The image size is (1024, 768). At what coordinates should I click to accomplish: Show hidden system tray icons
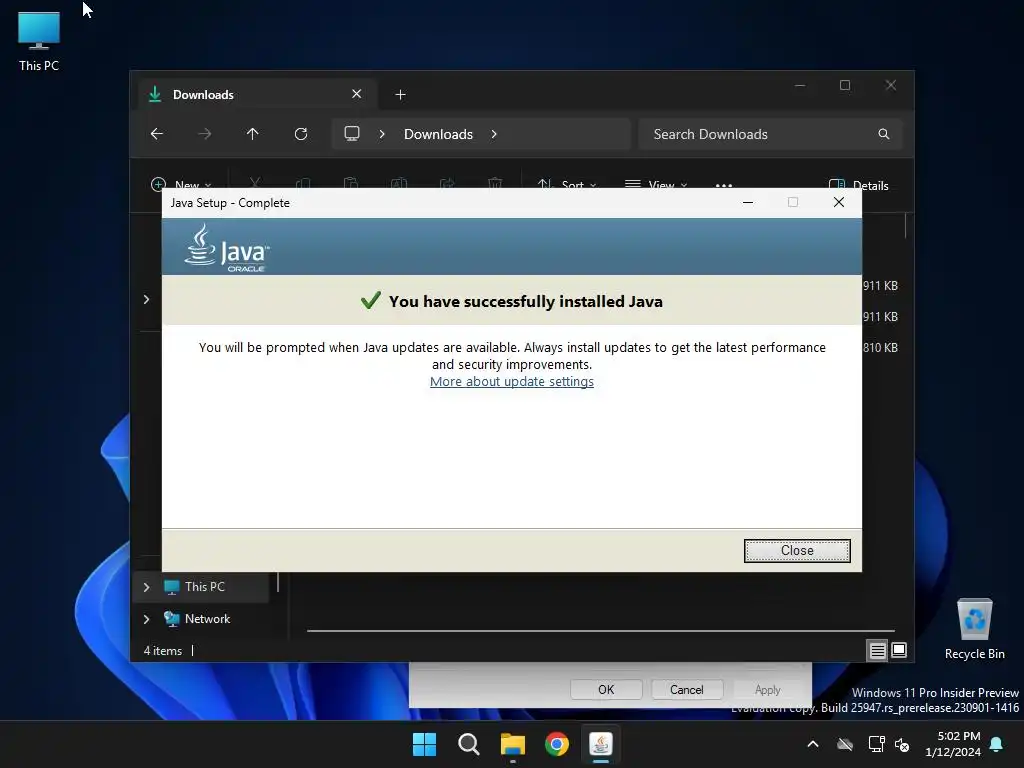point(813,744)
